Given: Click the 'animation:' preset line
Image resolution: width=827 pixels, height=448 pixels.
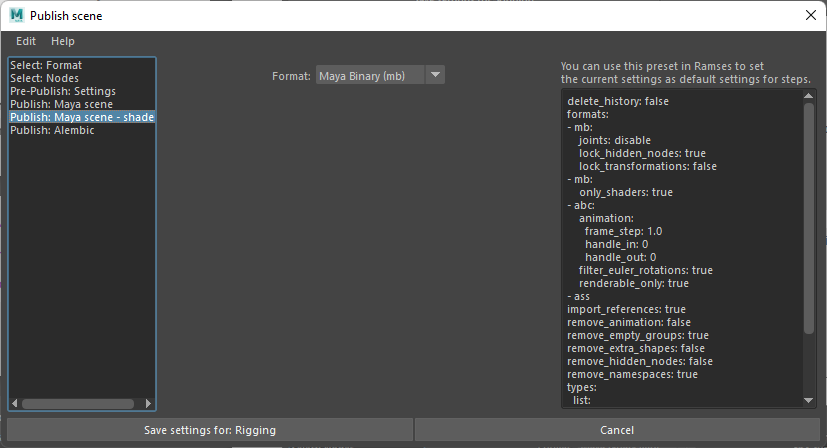Looking at the screenshot, I should (606, 218).
